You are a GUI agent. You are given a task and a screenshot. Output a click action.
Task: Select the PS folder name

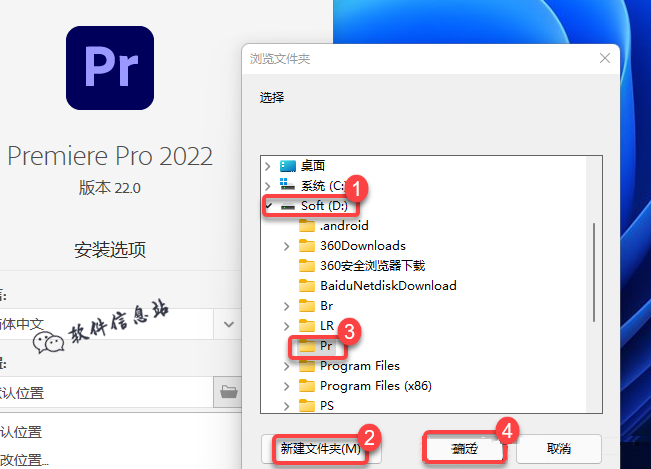327,405
